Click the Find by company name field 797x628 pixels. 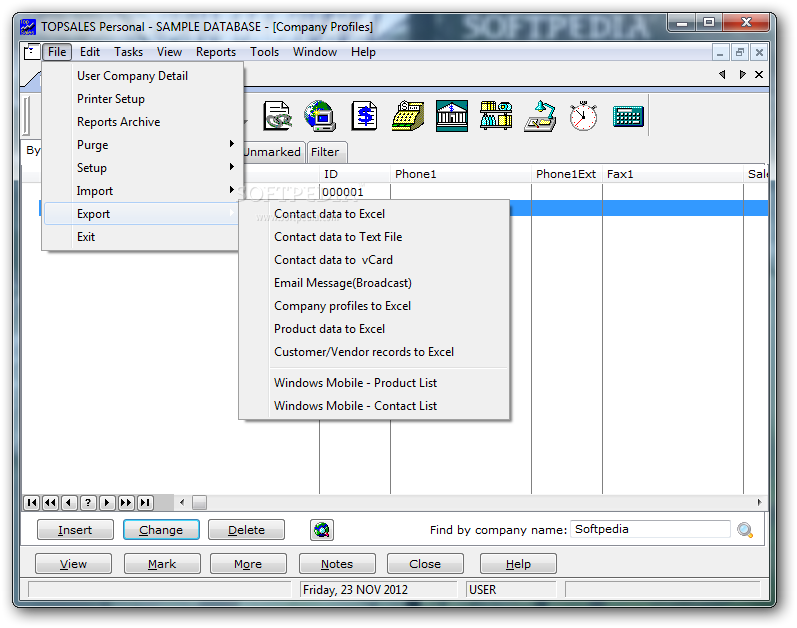point(650,529)
